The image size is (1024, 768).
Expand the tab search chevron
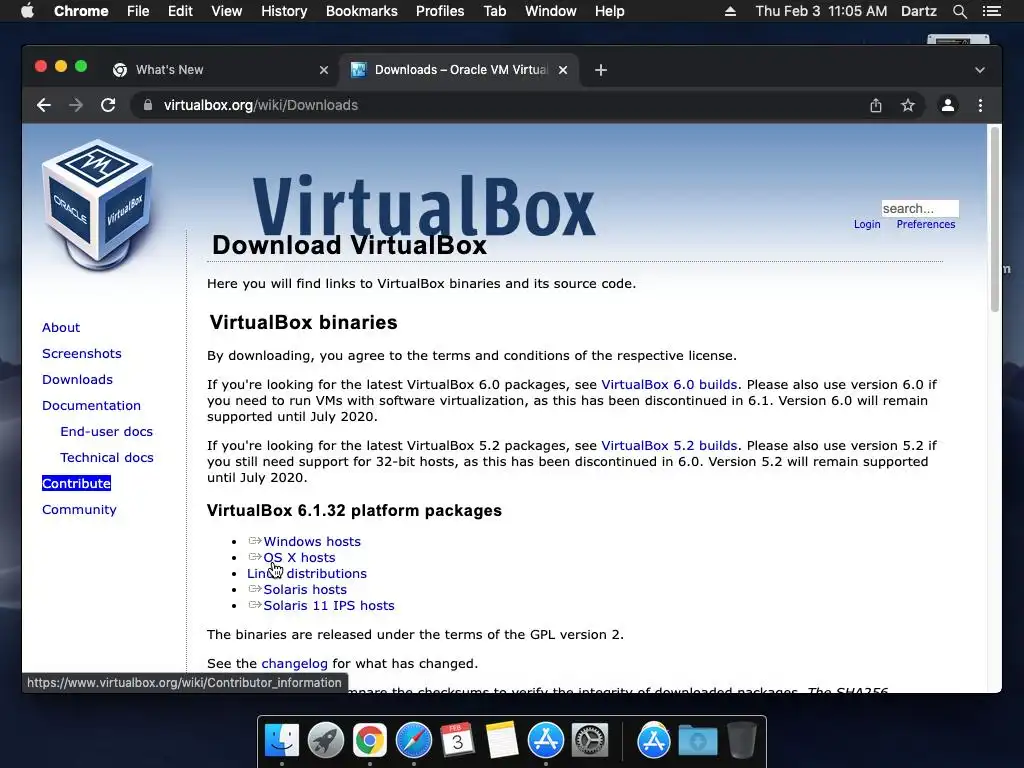coord(980,70)
